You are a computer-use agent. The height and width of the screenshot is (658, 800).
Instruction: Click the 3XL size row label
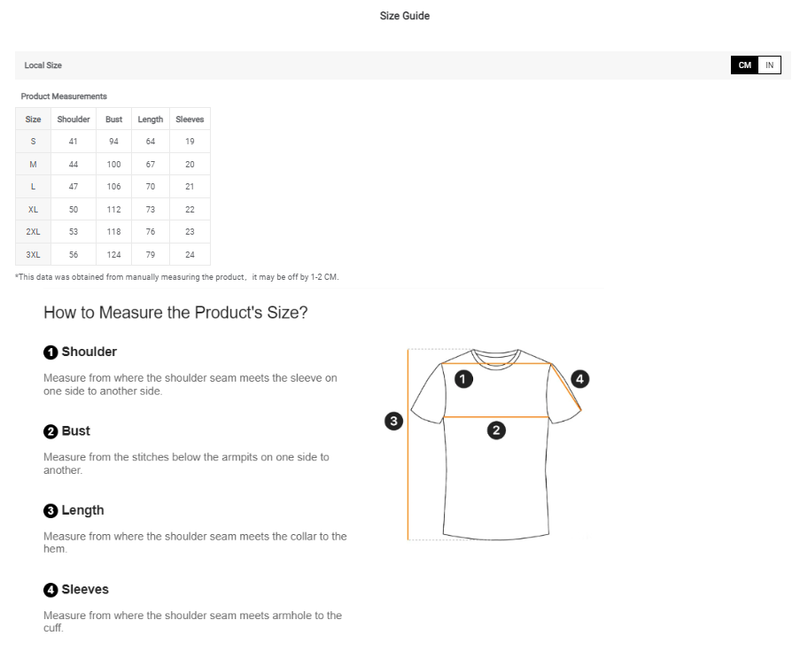coord(33,255)
